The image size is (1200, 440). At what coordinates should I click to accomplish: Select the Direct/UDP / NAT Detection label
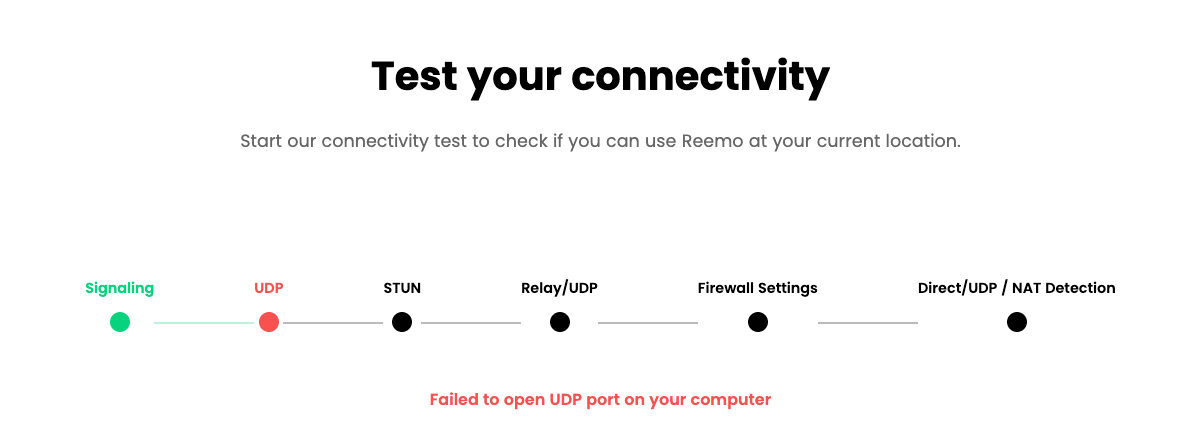[1016, 288]
